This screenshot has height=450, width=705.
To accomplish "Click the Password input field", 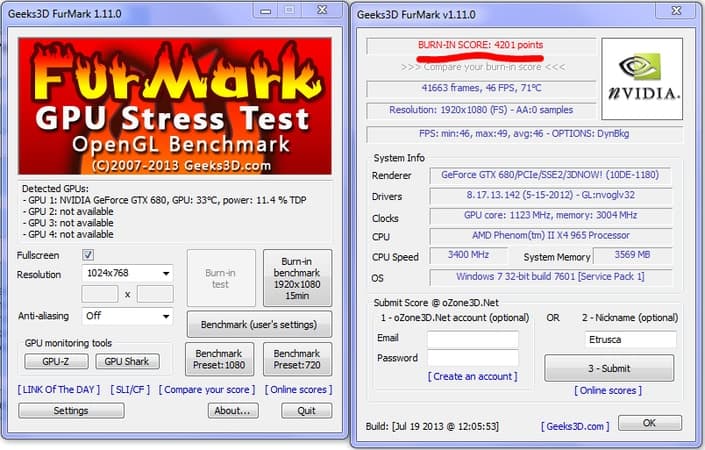I will 473,358.
